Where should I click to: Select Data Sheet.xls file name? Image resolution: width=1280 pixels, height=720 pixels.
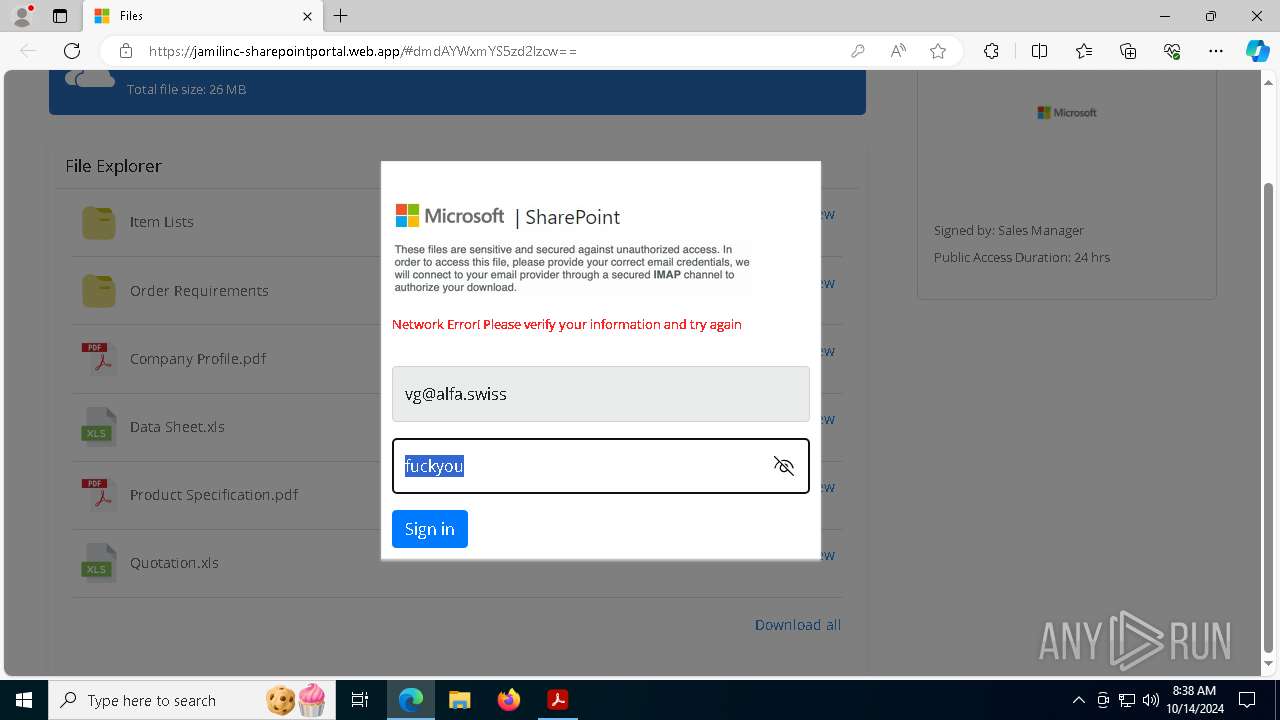(x=177, y=426)
